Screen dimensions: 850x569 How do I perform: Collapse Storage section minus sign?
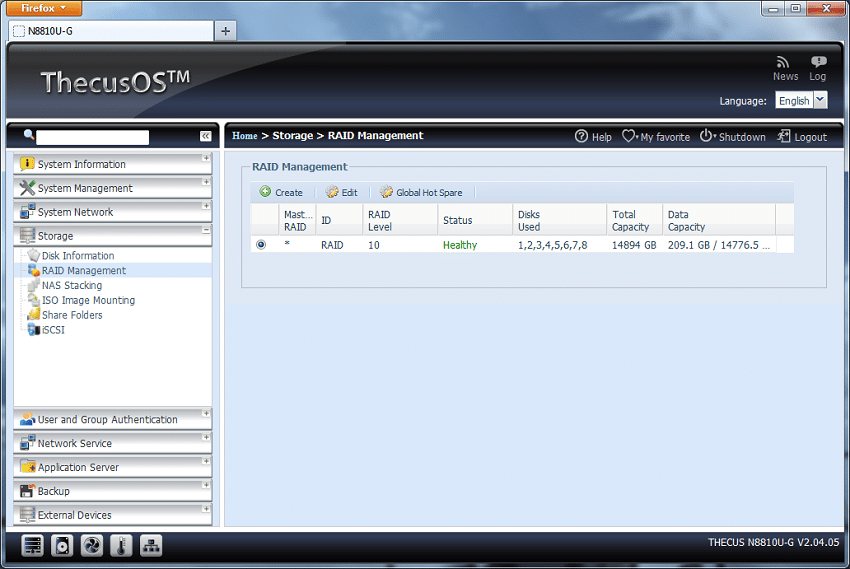tap(206, 230)
